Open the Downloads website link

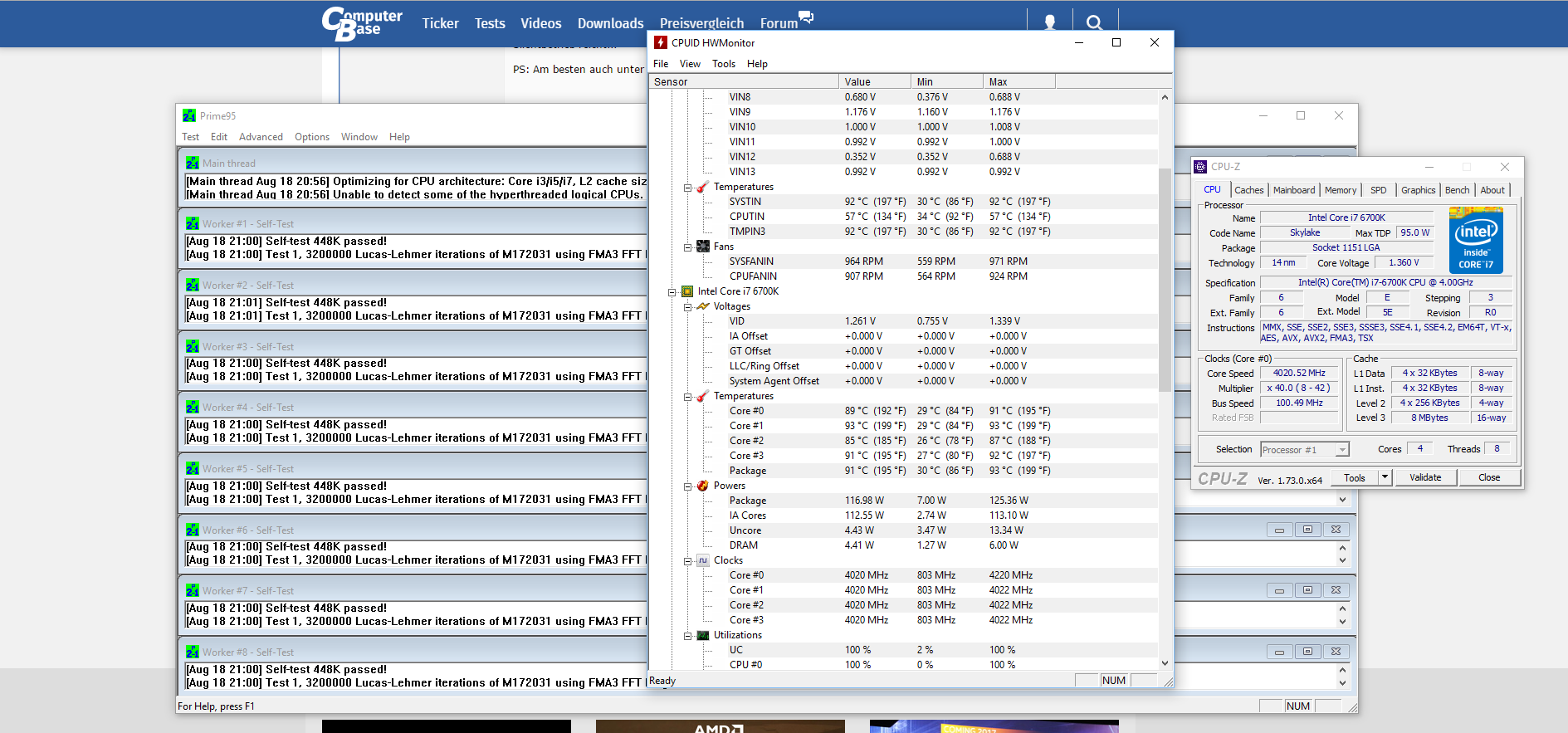coord(610,23)
